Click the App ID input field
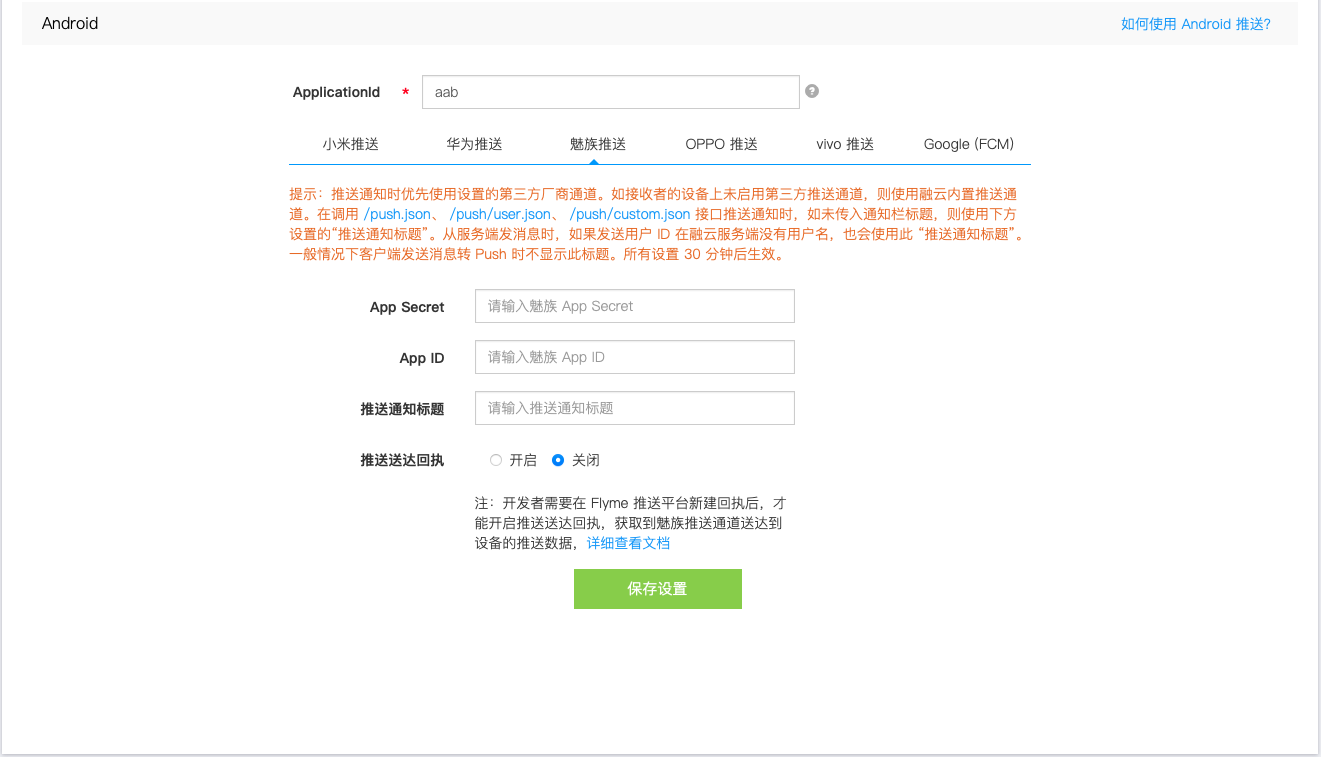Image resolution: width=1321 pixels, height=757 pixels. (635, 357)
